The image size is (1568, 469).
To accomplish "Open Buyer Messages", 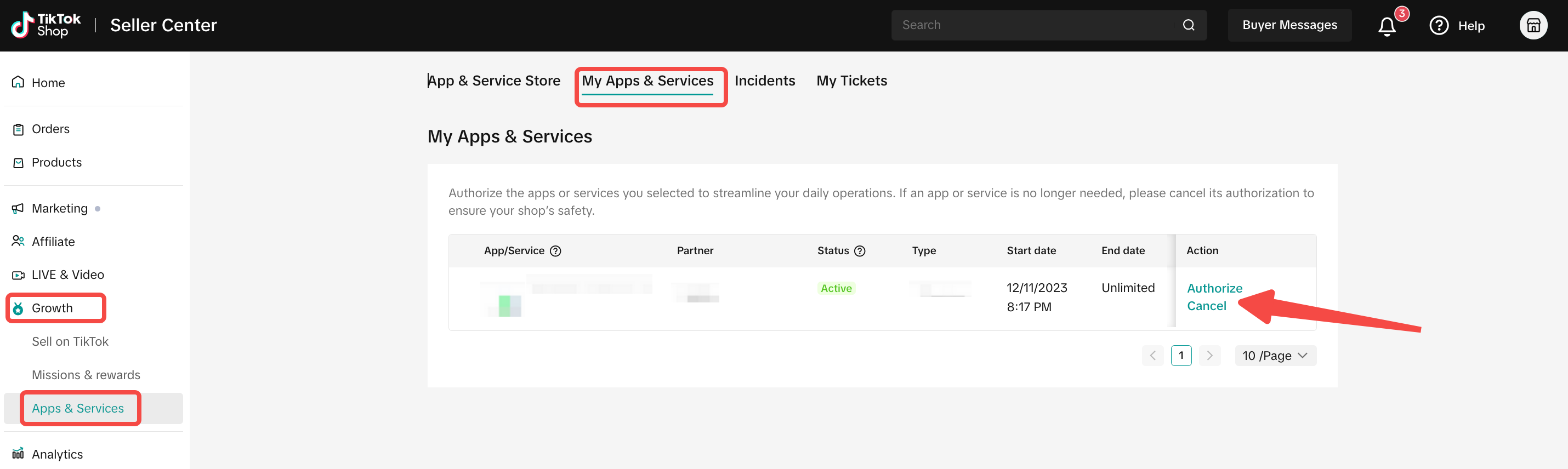I will click(1289, 25).
